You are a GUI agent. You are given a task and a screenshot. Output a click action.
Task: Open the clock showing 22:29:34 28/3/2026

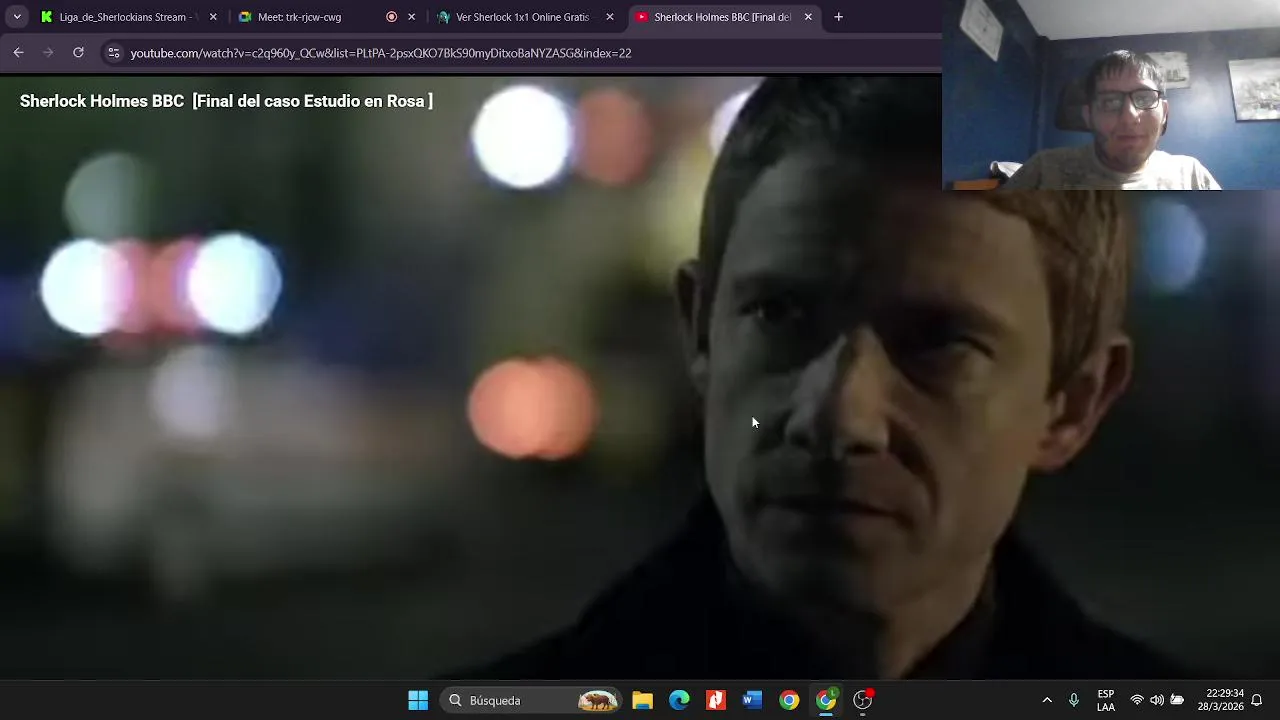click(x=1220, y=700)
